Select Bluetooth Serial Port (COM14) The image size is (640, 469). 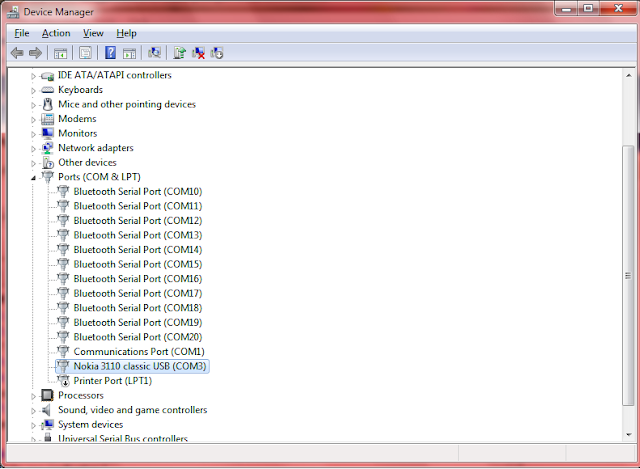[138, 250]
